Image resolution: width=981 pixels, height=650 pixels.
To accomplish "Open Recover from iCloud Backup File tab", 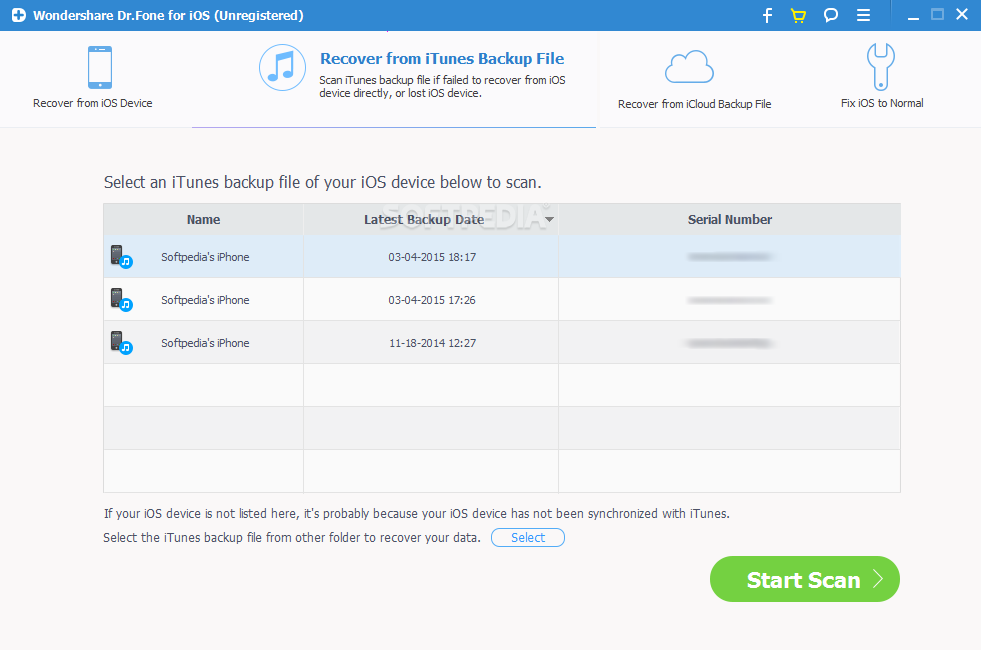I will click(694, 79).
